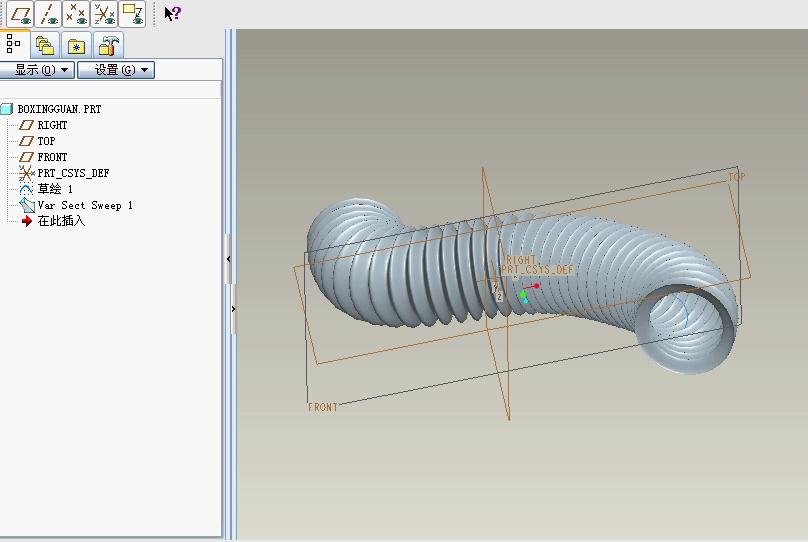Click the context help pointer icon
Viewport: 808px width, 542px height.
(x=172, y=13)
